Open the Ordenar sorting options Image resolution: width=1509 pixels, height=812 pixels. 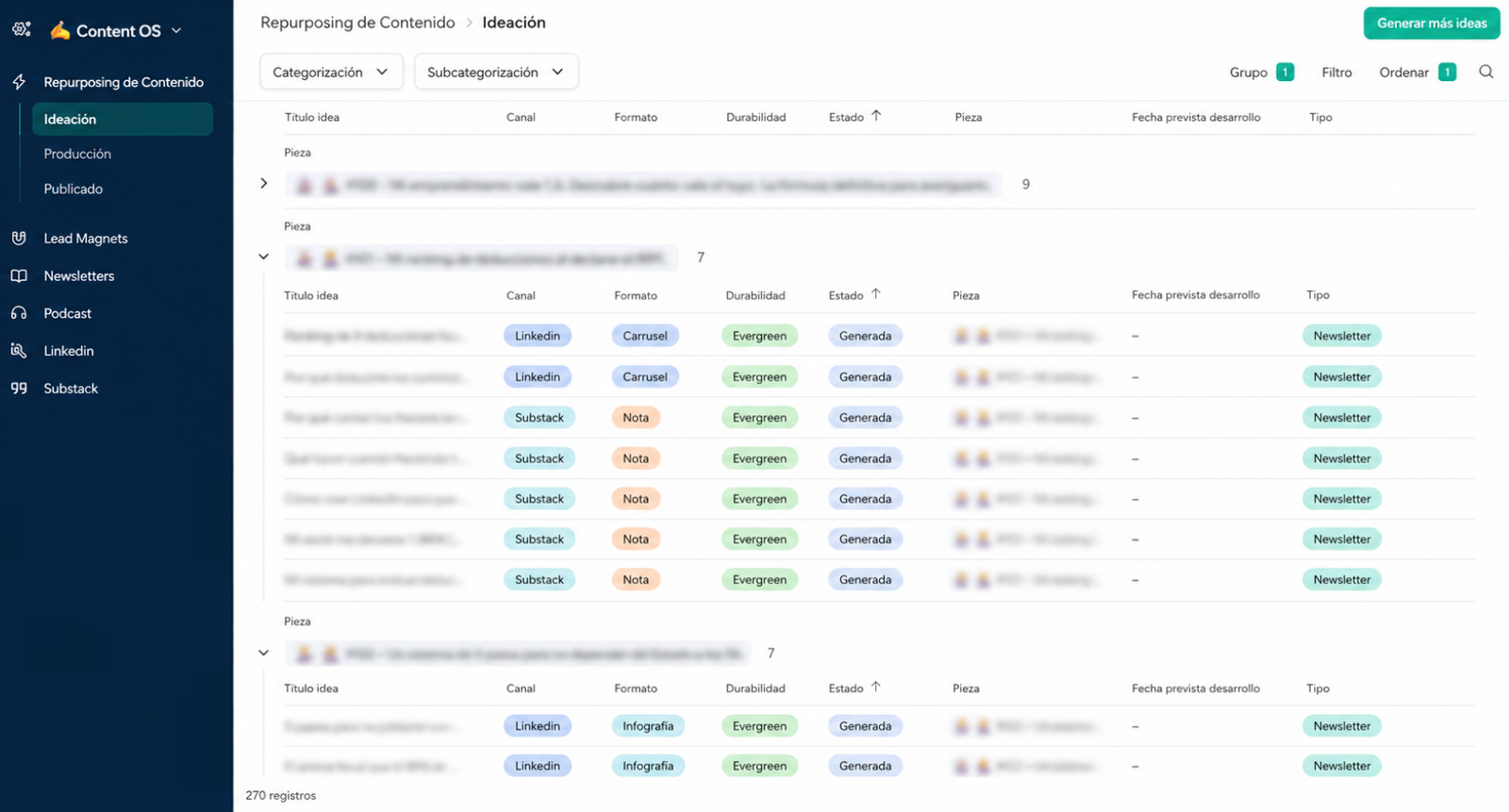tap(1418, 72)
